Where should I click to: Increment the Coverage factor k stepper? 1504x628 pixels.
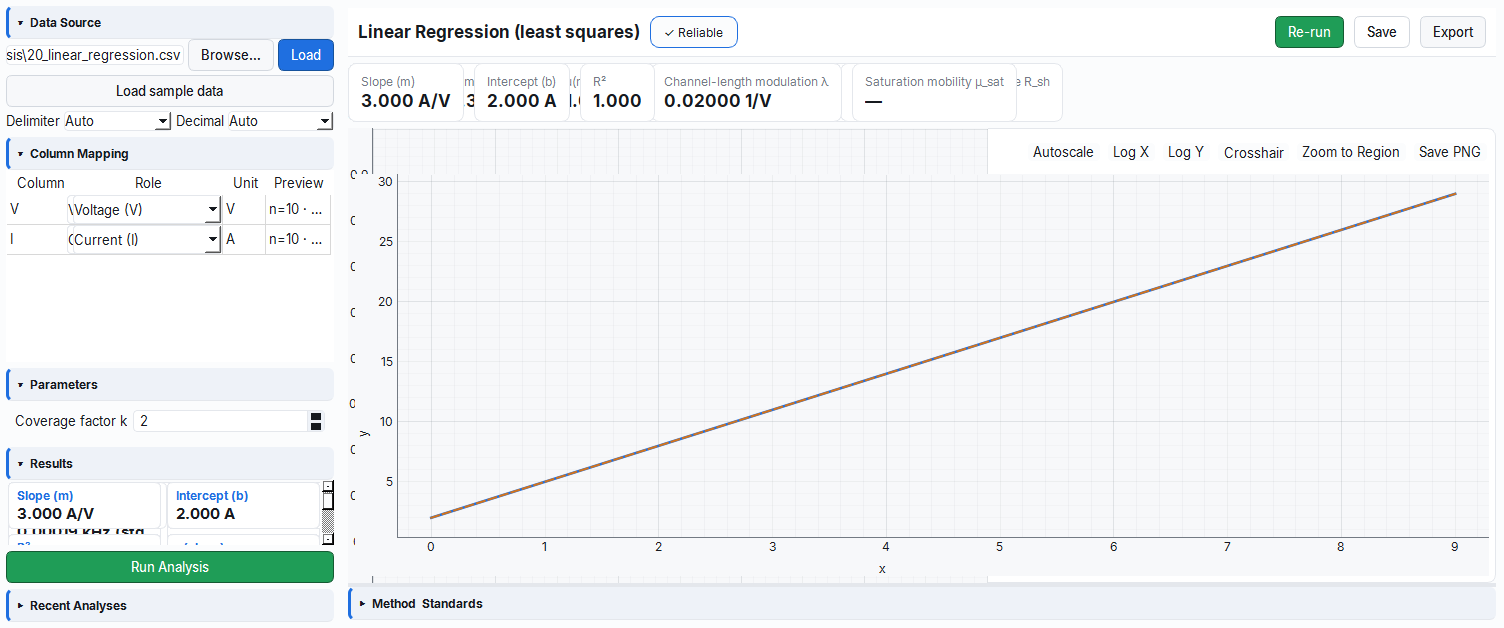click(x=317, y=416)
